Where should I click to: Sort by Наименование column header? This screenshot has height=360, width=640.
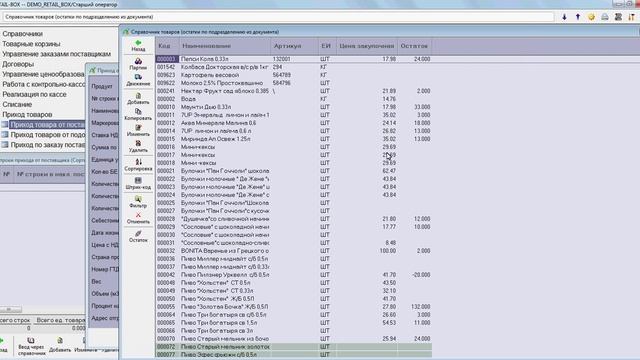point(224,46)
